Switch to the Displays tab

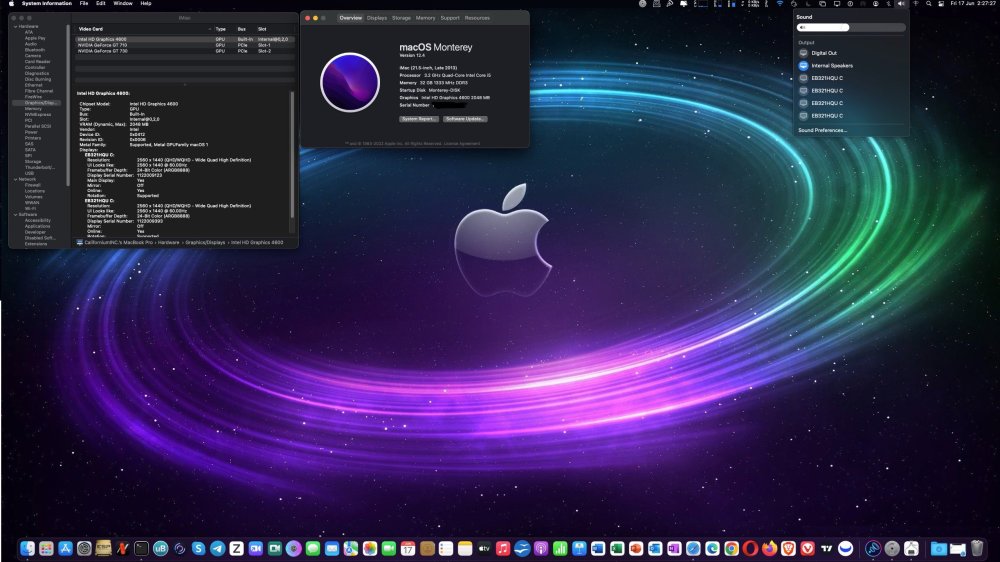377,18
